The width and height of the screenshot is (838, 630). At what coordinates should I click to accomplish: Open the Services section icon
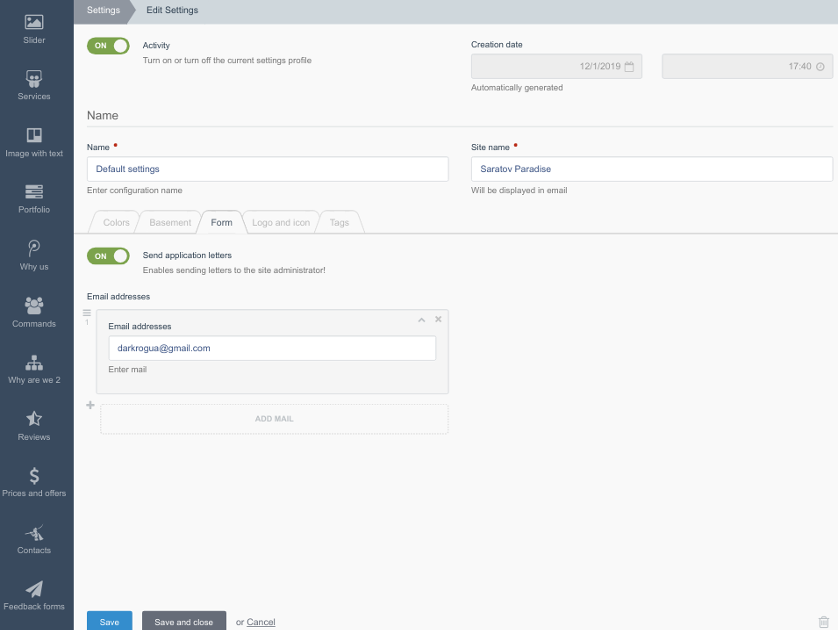click(x=34, y=79)
